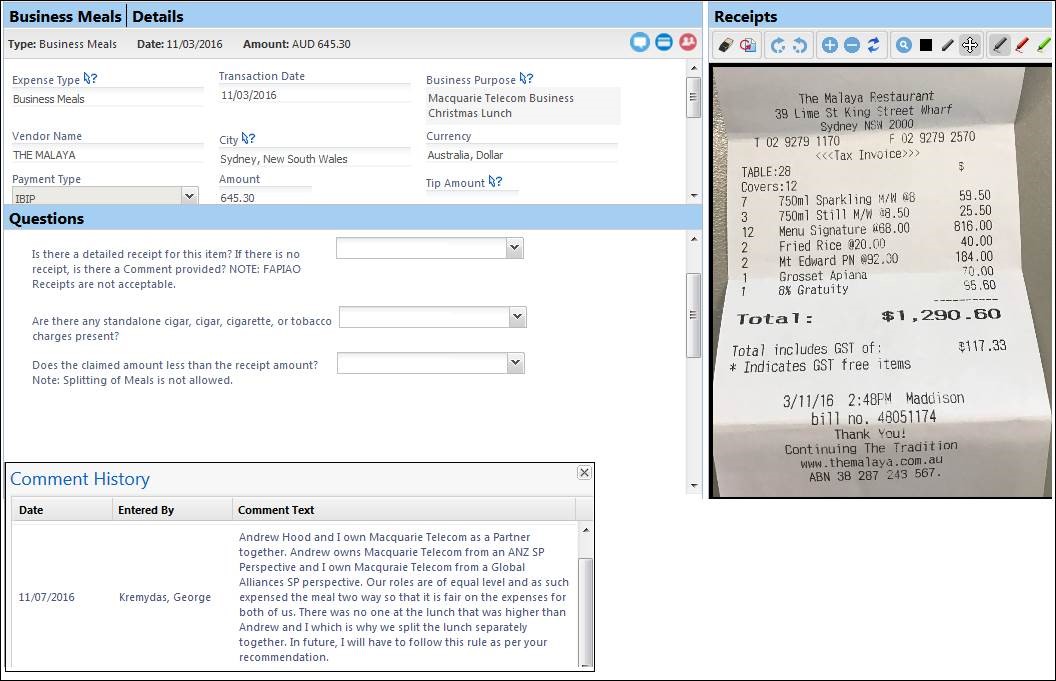Open the blue comments bubble icon
The height and width of the screenshot is (681, 1056).
click(640, 43)
